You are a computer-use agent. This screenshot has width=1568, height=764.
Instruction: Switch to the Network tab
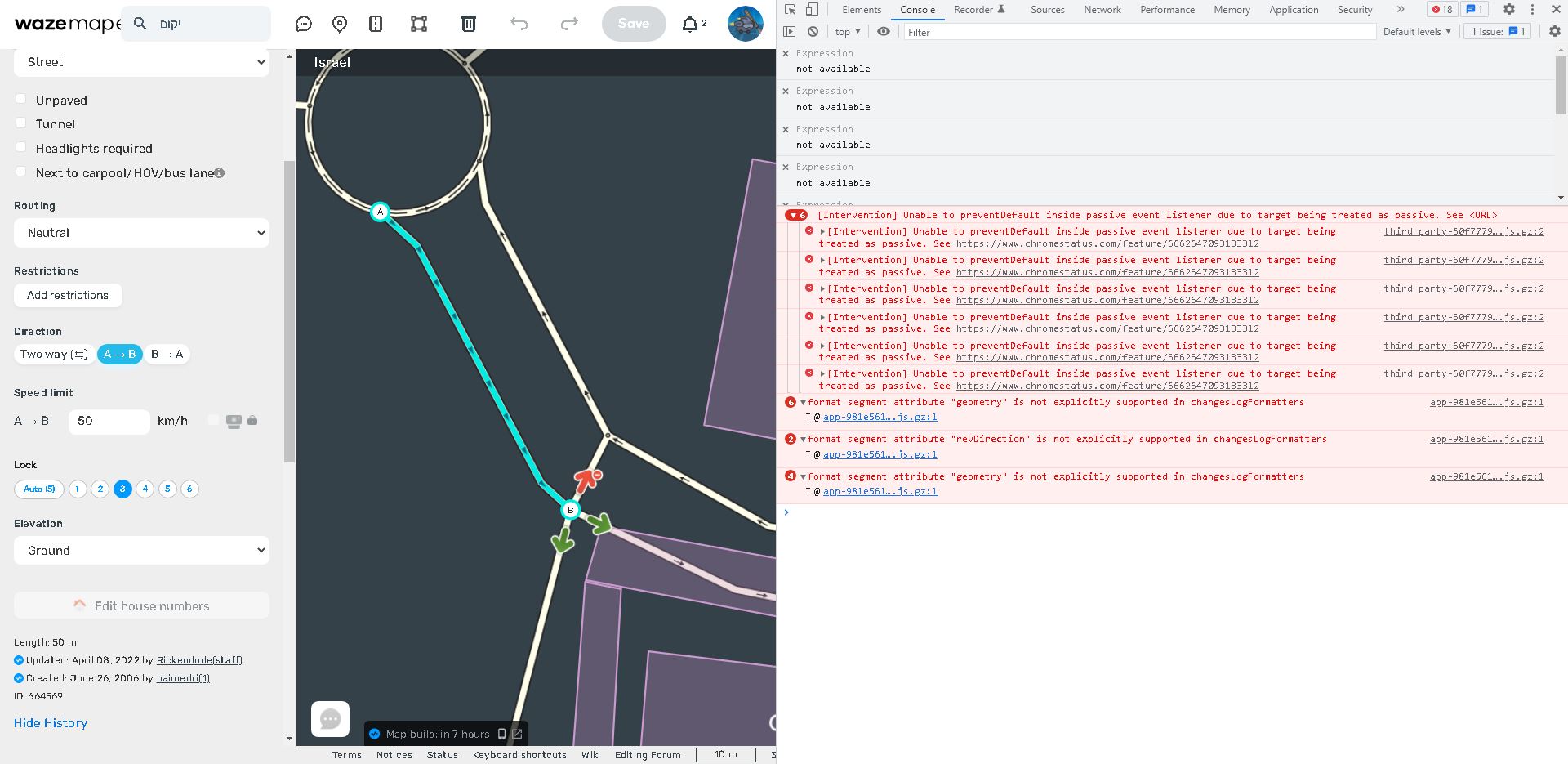point(1102,10)
